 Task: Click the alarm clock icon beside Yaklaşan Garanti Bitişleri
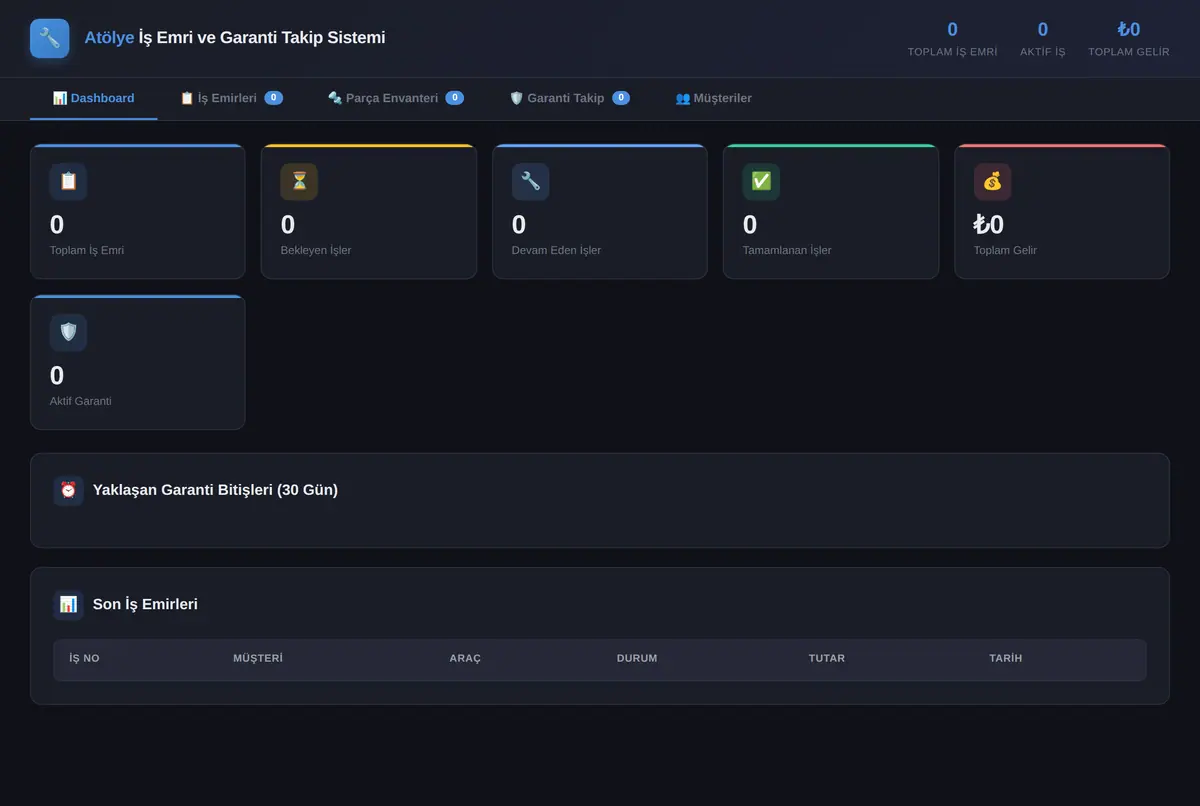tap(68, 490)
